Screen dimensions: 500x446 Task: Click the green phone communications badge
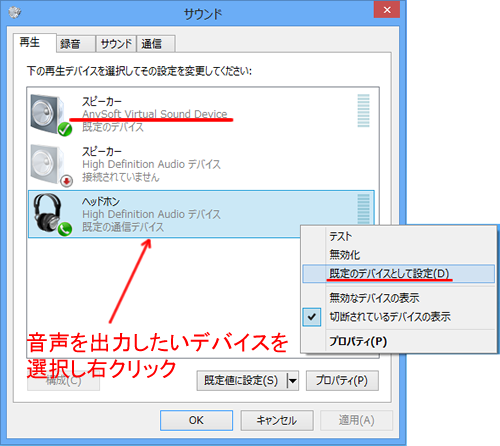click(65, 229)
